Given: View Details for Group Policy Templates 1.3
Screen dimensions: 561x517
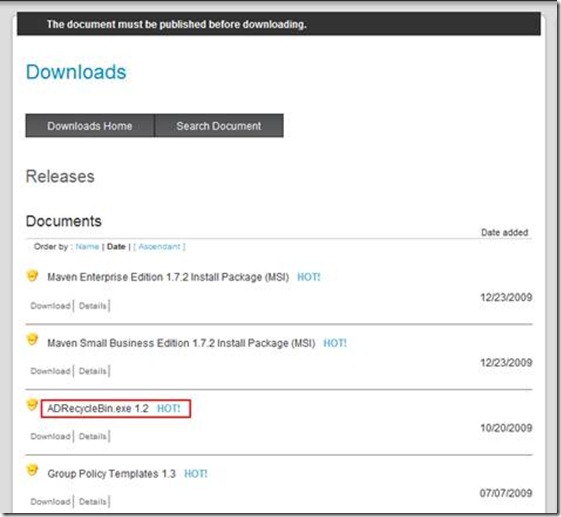Looking at the screenshot, I should point(93,502).
